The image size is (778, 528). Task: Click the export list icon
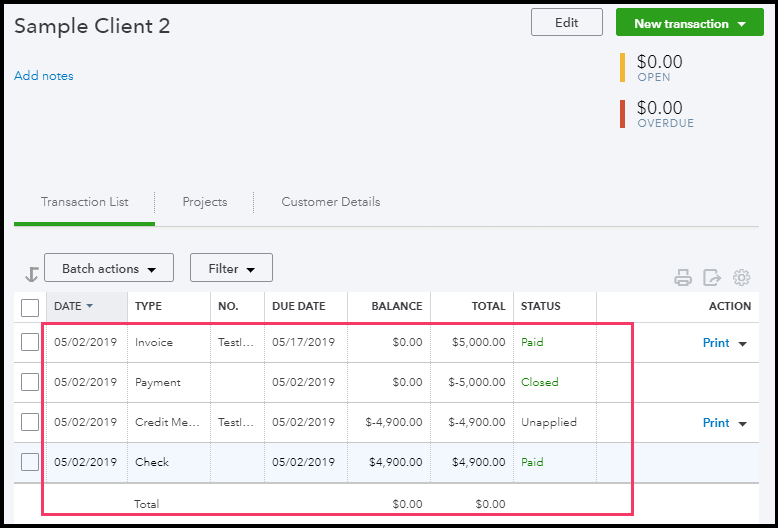pos(712,278)
